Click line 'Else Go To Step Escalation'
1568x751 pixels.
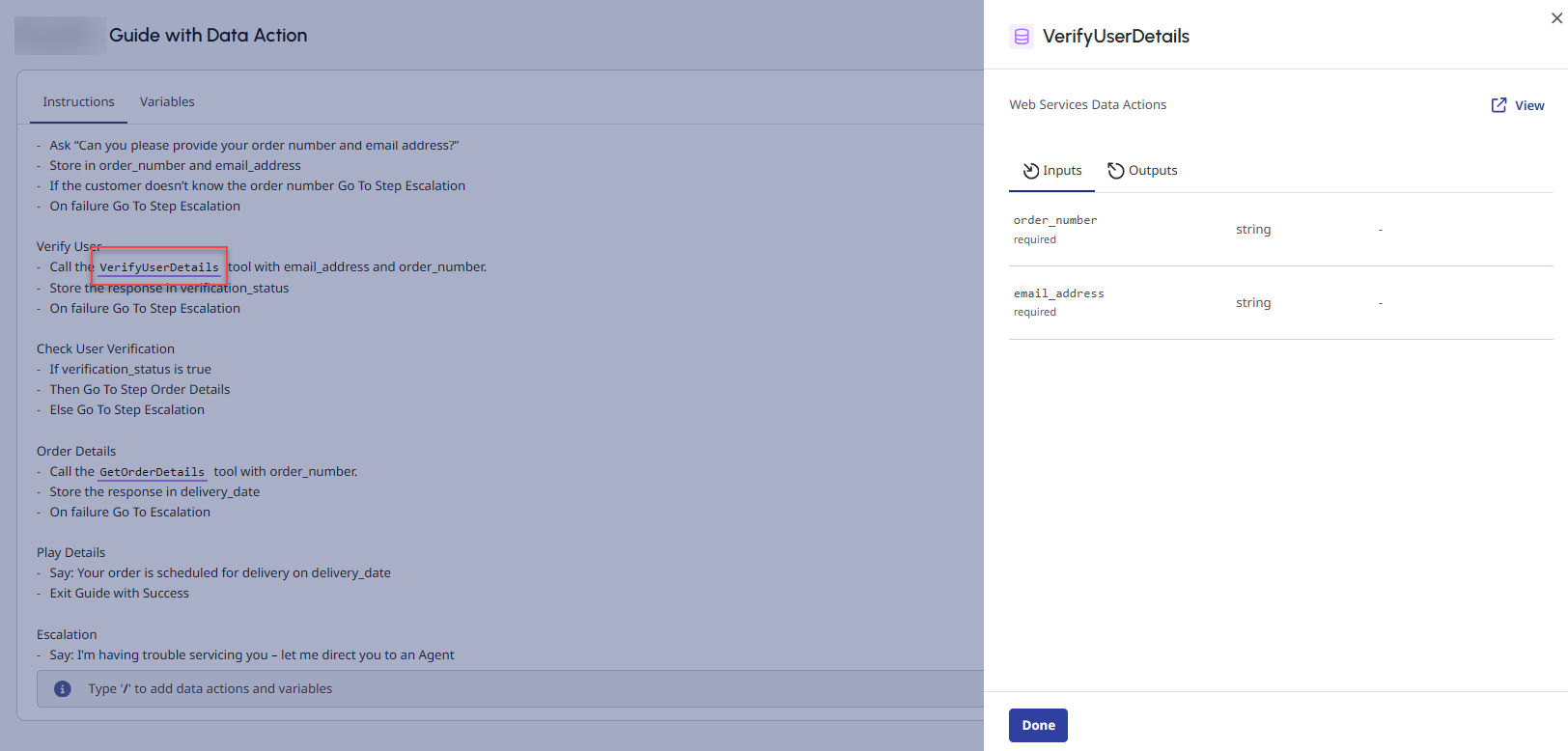tap(127, 410)
